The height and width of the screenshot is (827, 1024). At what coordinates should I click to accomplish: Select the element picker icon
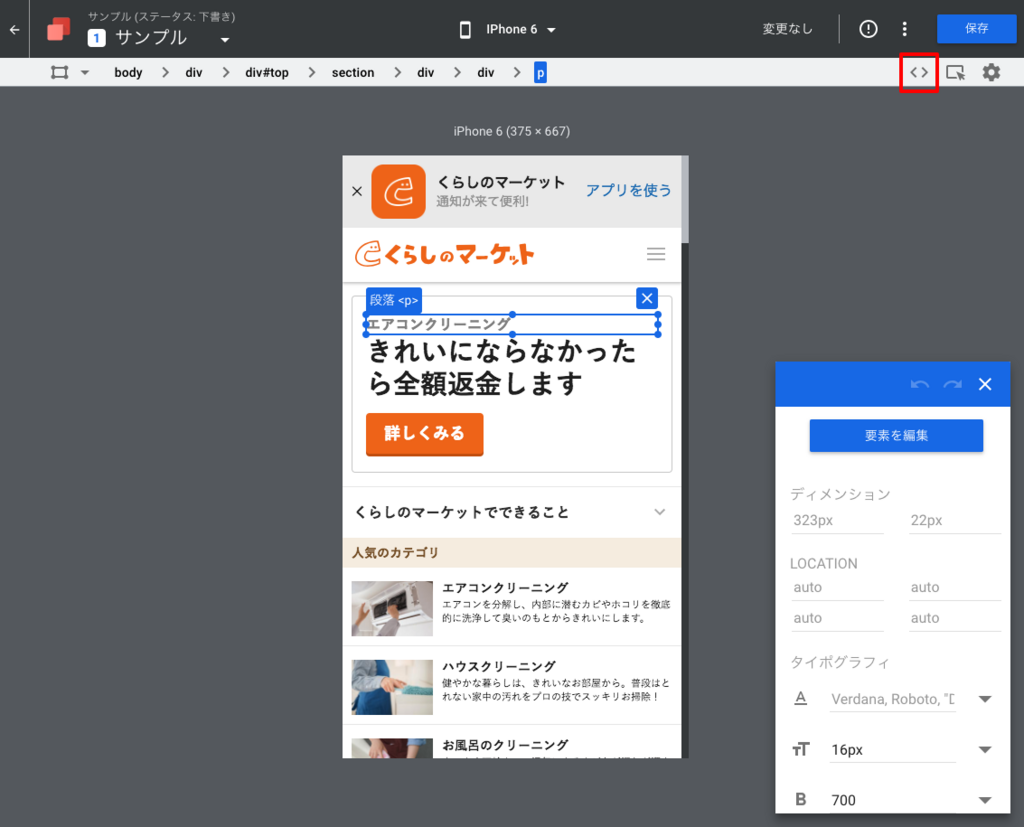(x=954, y=72)
